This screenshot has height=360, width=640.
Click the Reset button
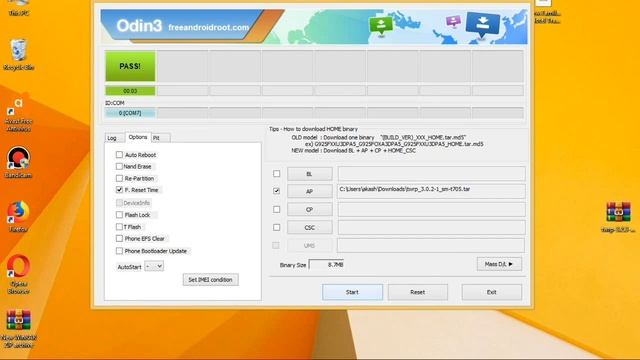pyautogui.click(x=418, y=292)
